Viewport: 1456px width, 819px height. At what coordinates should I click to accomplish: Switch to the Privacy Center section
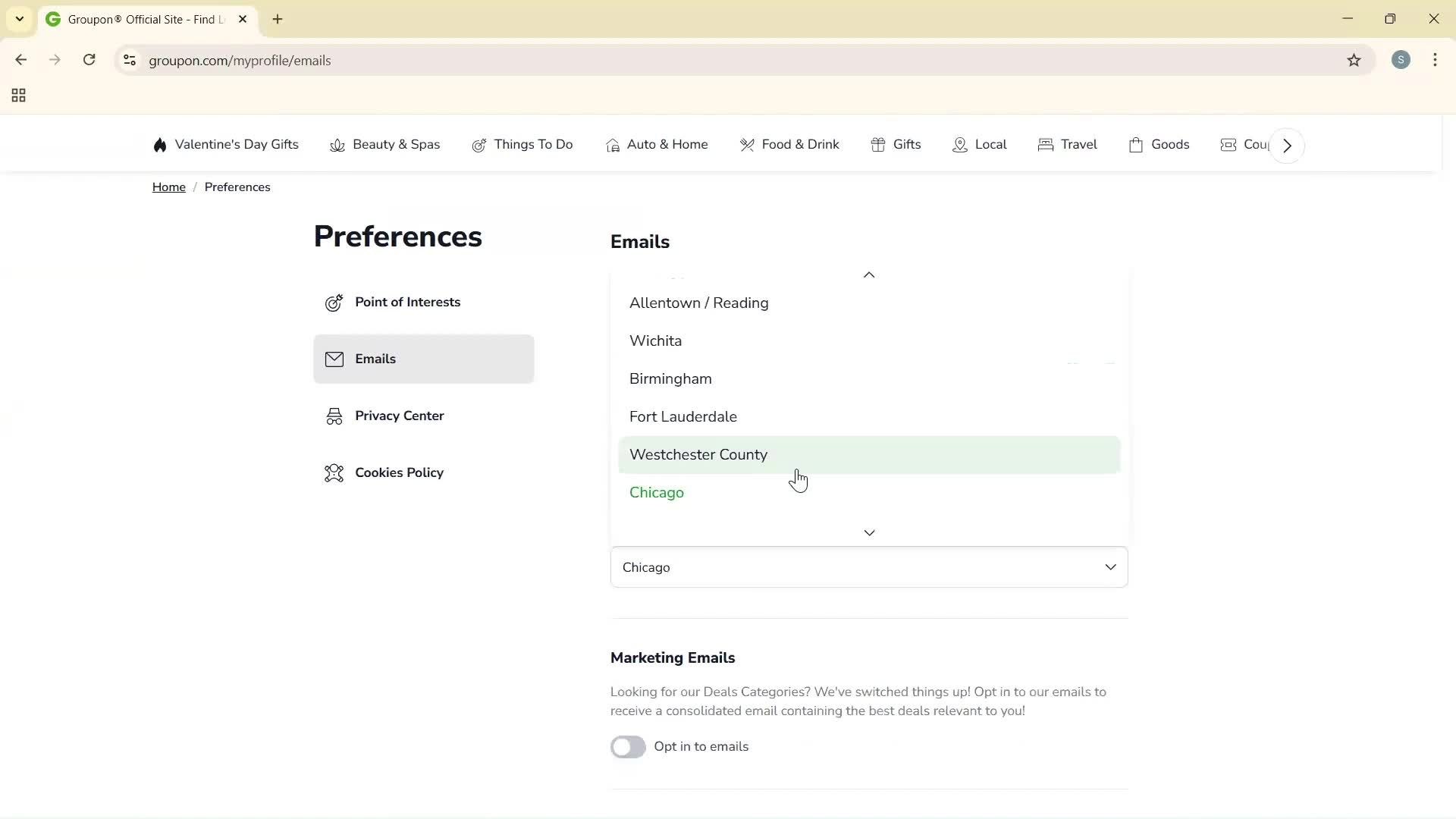(x=400, y=416)
